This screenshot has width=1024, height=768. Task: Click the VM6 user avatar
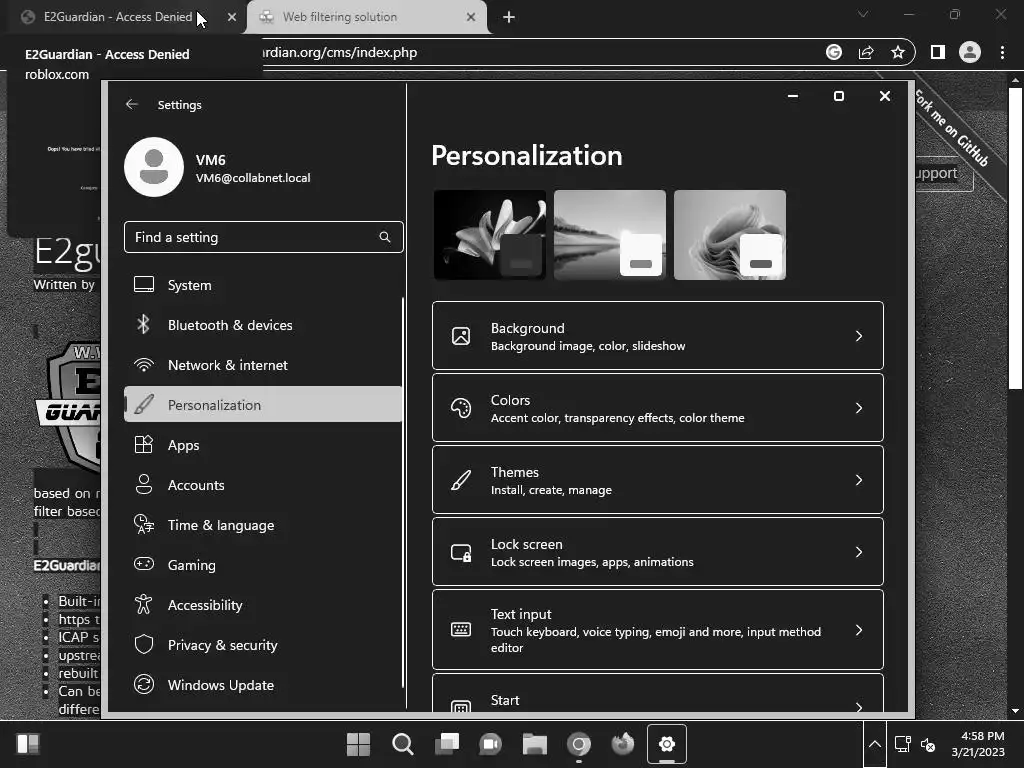click(154, 167)
